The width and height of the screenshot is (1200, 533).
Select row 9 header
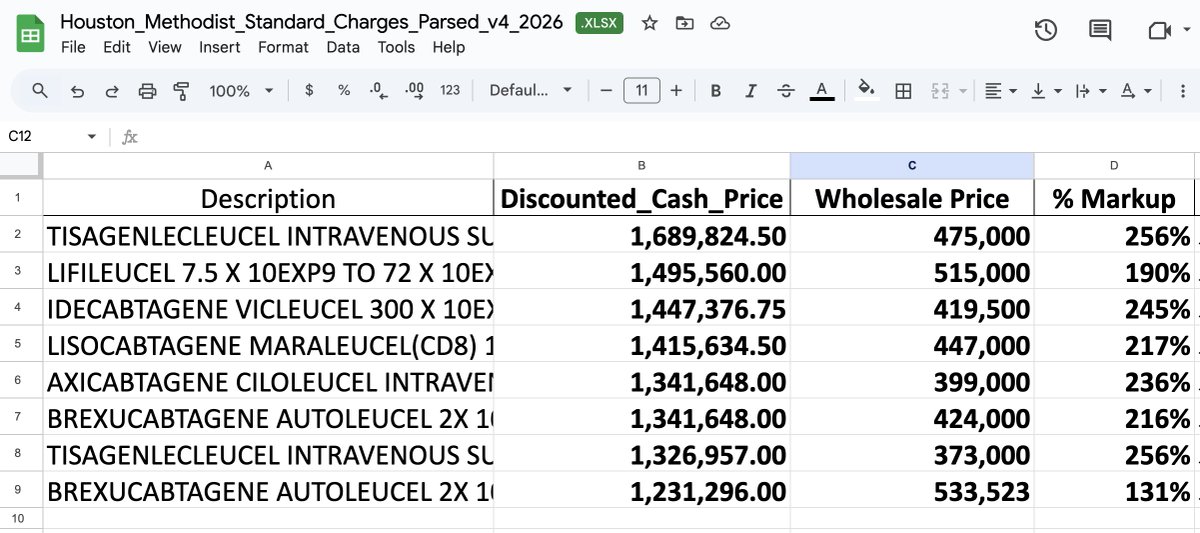coord(21,492)
